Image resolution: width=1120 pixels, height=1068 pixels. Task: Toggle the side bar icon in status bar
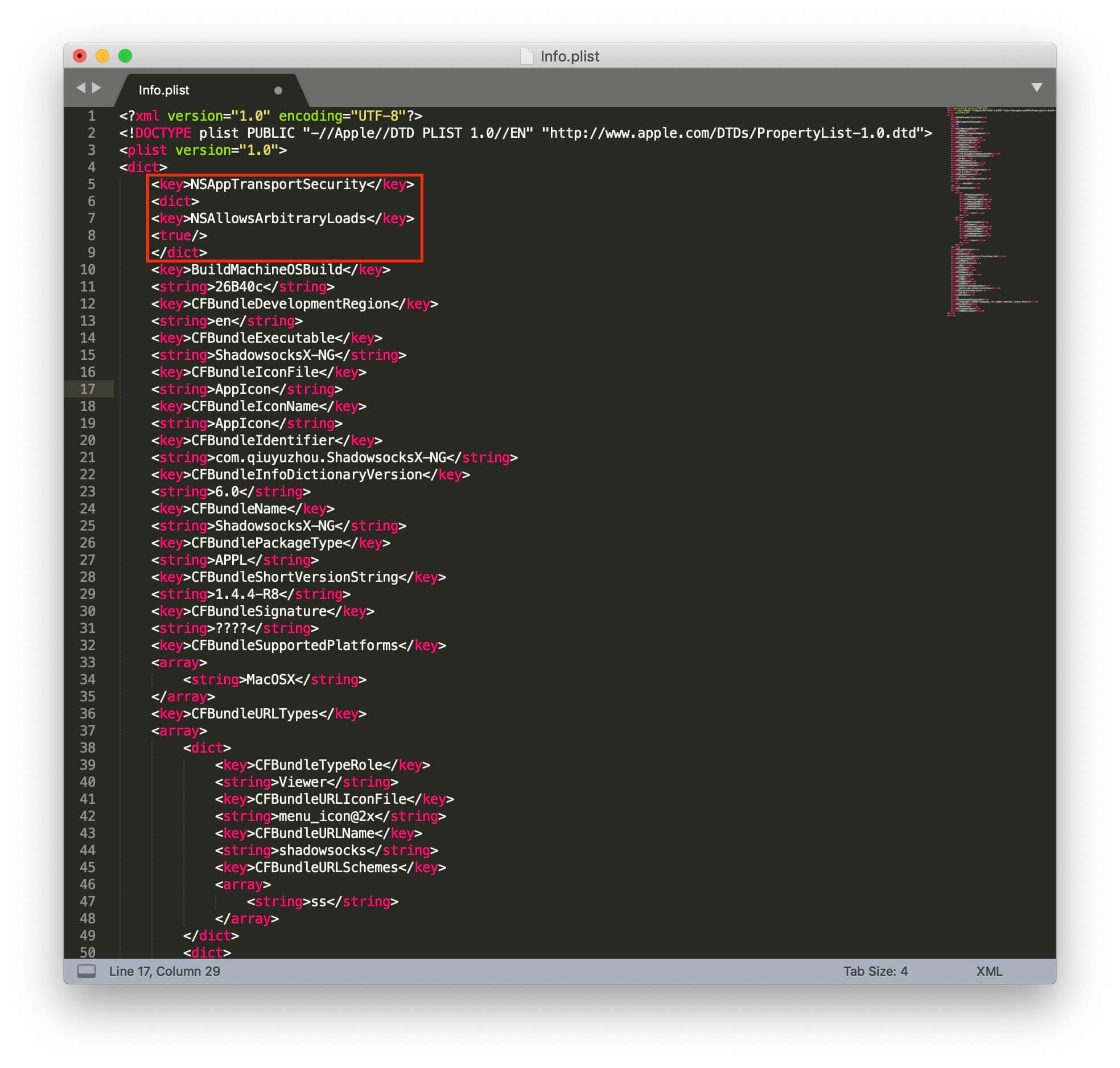click(x=87, y=971)
